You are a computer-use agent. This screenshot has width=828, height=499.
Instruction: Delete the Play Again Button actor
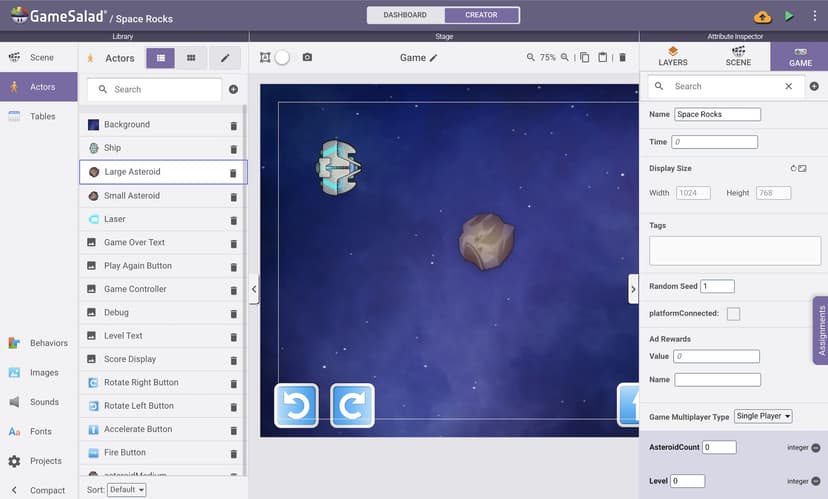click(x=233, y=267)
